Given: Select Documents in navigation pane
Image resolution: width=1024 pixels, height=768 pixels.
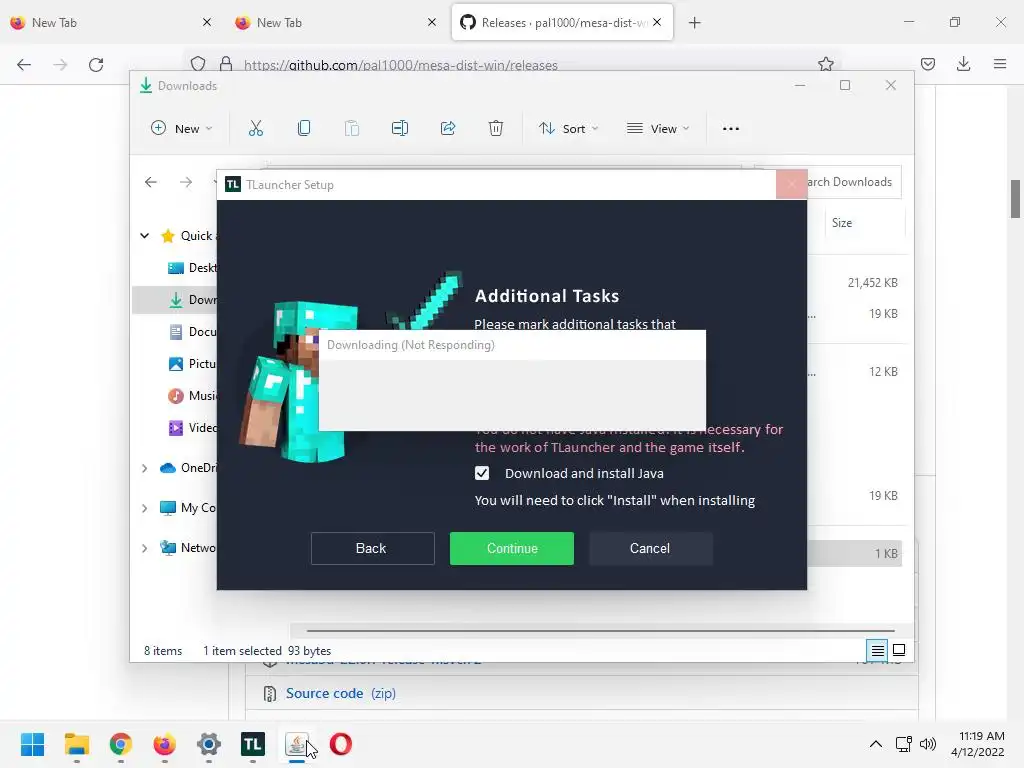Looking at the screenshot, I should pos(192,332).
